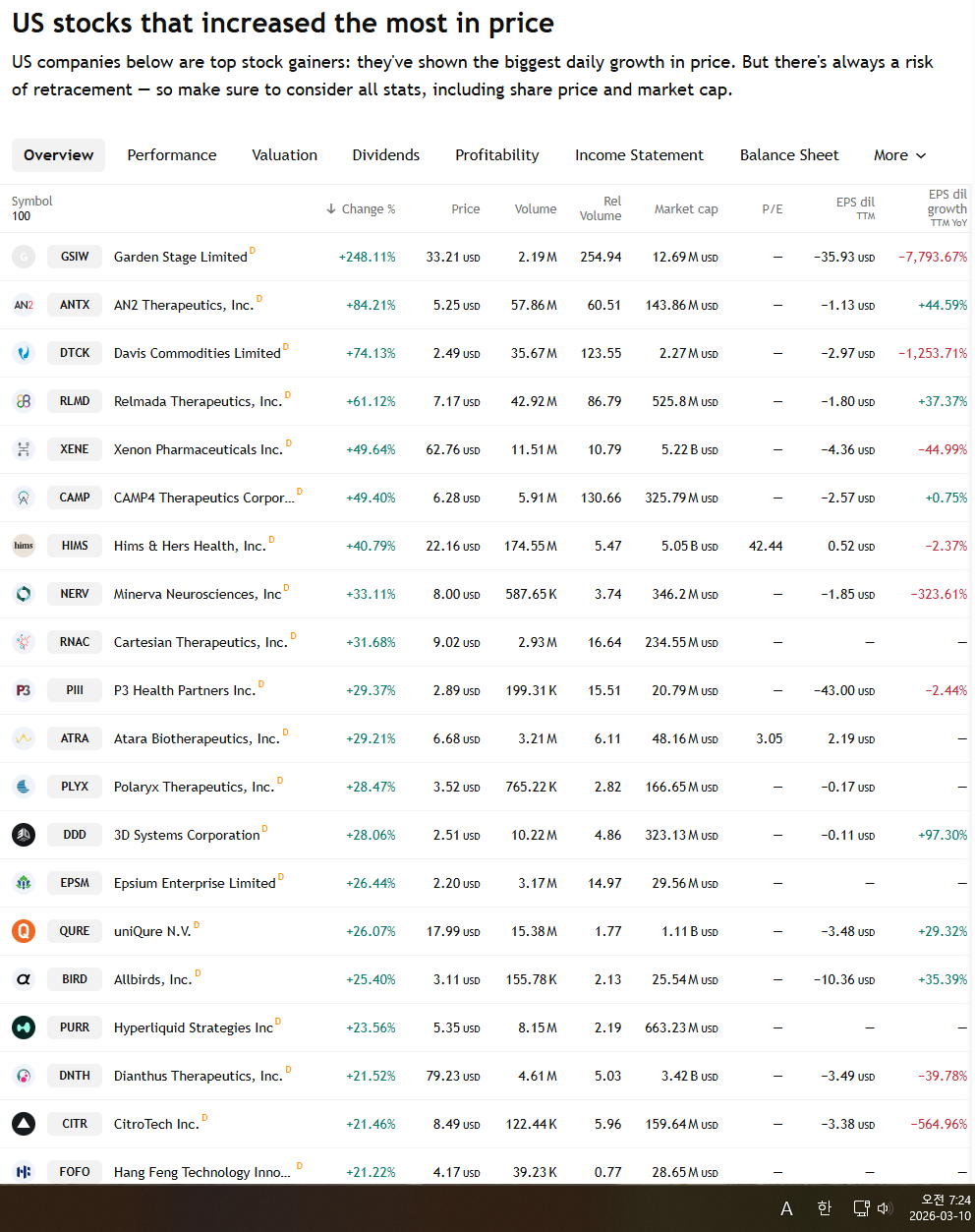Open the Relmada Therapeutics, Inc. link

coord(199,401)
